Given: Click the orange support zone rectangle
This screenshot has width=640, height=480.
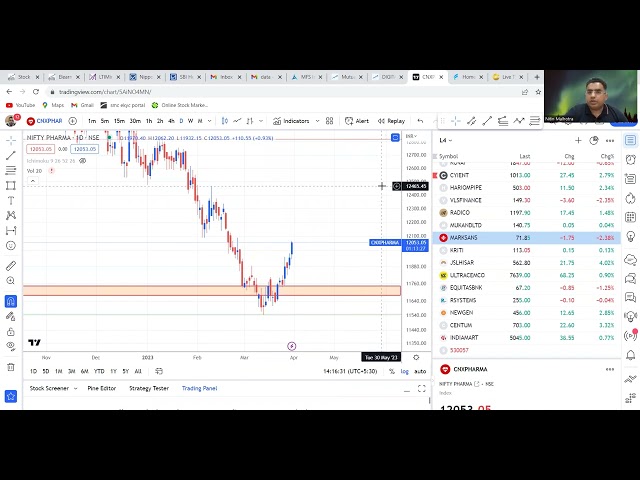Looking at the screenshot, I should coord(212,291).
